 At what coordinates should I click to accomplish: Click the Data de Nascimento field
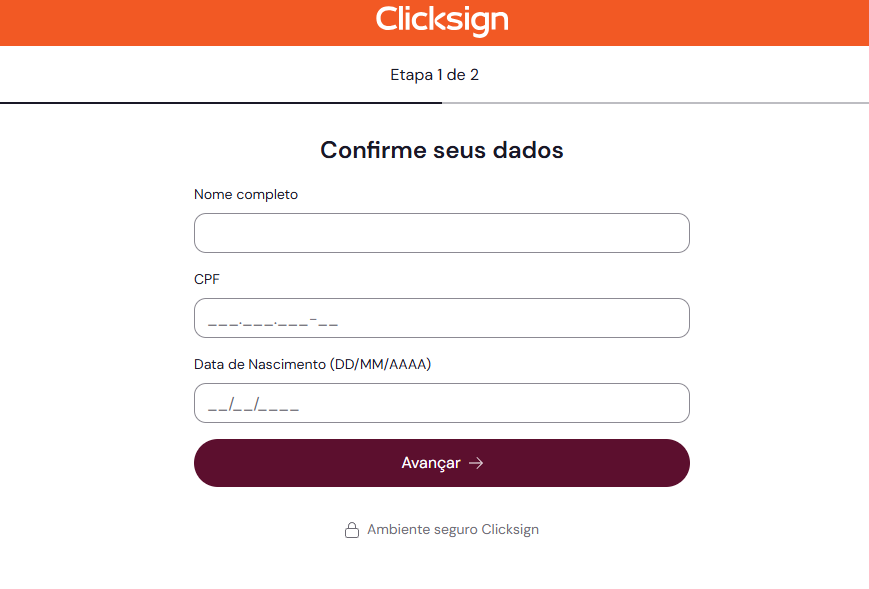point(441,402)
